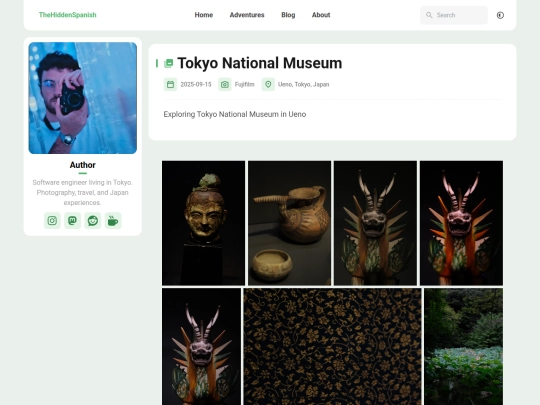Click the gallery icon before the title
The width and height of the screenshot is (540, 405).
coord(168,63)
